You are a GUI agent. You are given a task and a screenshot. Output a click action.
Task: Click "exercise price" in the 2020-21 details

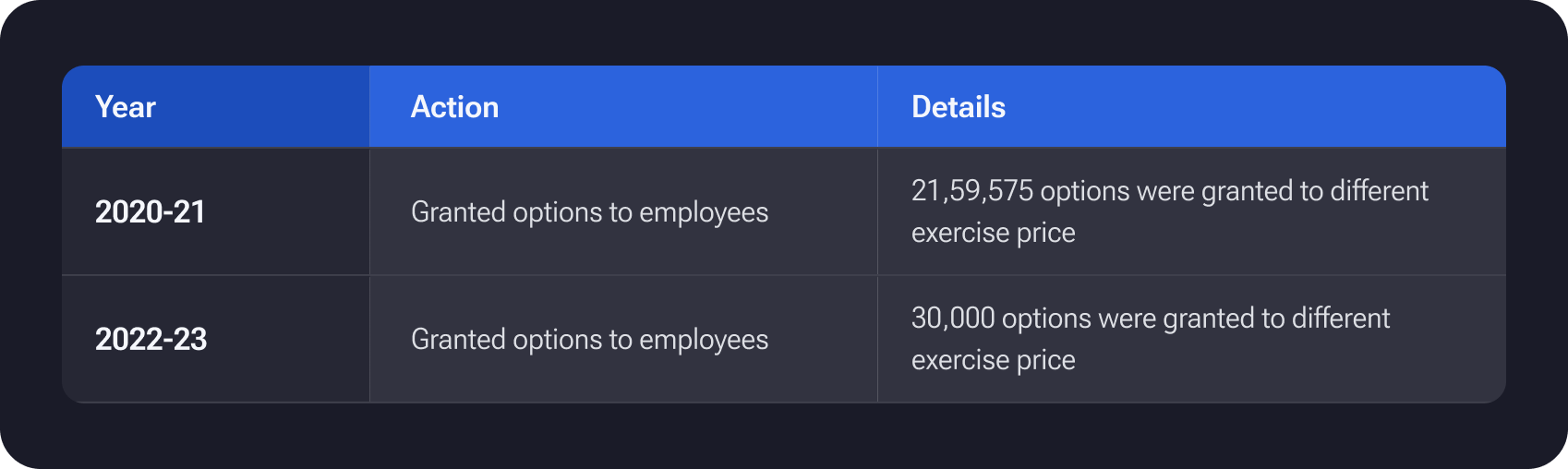(x=993, y=233)
